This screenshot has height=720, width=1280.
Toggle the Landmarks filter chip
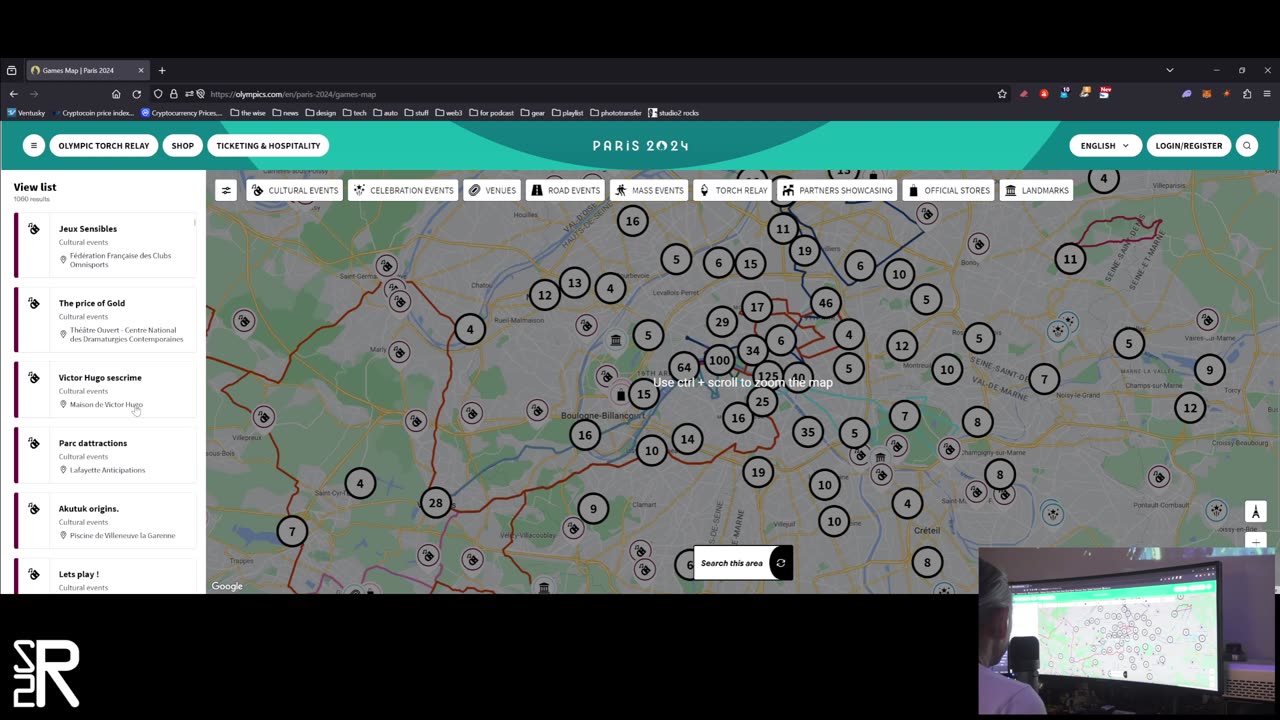[1037, 190]
